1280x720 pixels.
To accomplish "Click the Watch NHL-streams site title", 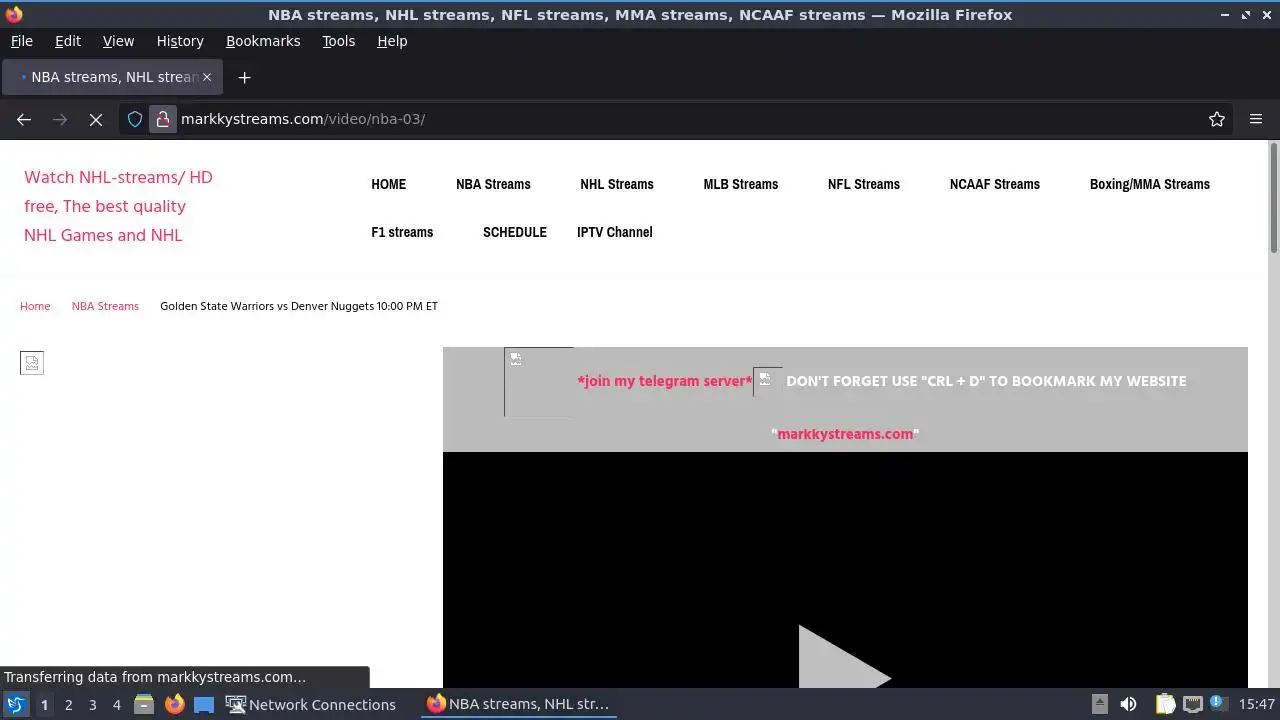I will point(118,206).
